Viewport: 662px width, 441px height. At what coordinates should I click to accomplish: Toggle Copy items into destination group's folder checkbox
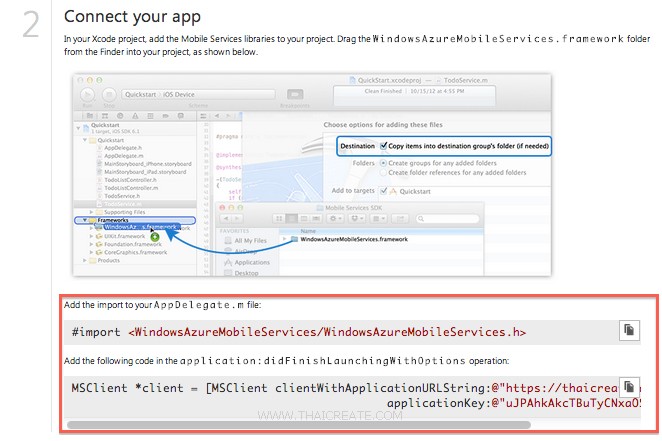[x=383, y=146]
